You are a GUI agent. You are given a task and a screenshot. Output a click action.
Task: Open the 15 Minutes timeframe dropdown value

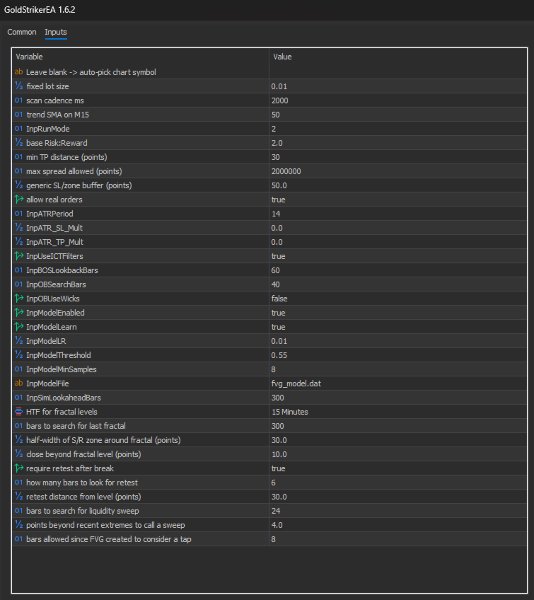(x=398, y=412)
